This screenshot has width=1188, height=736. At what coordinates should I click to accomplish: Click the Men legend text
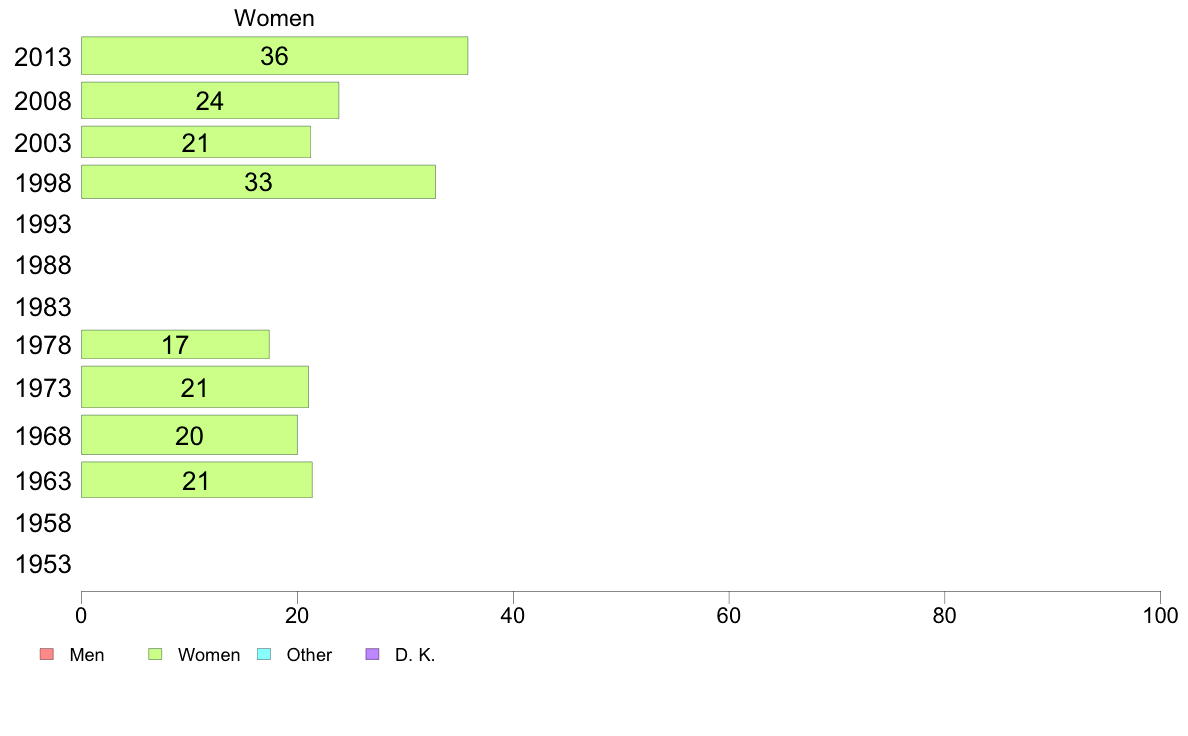(87, 655)
